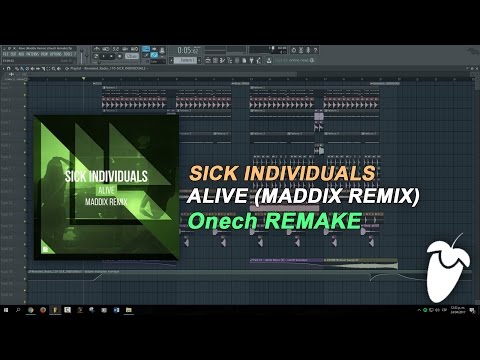
Task: Select the Playlist zoom tool
Action: pyautogui.click(x=54, y=69)
